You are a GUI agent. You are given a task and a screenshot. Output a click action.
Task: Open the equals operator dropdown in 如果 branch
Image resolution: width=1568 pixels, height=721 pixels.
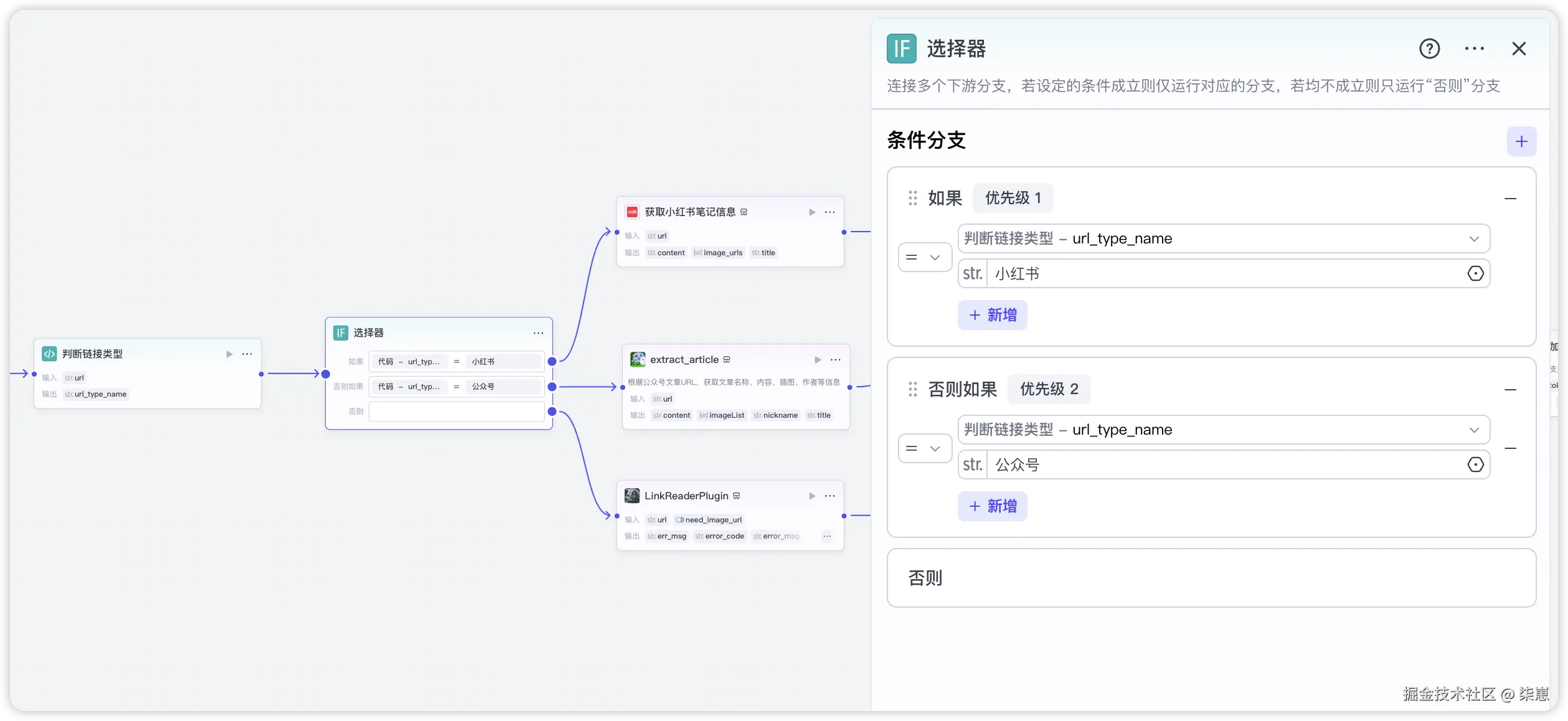click(924, 257)
